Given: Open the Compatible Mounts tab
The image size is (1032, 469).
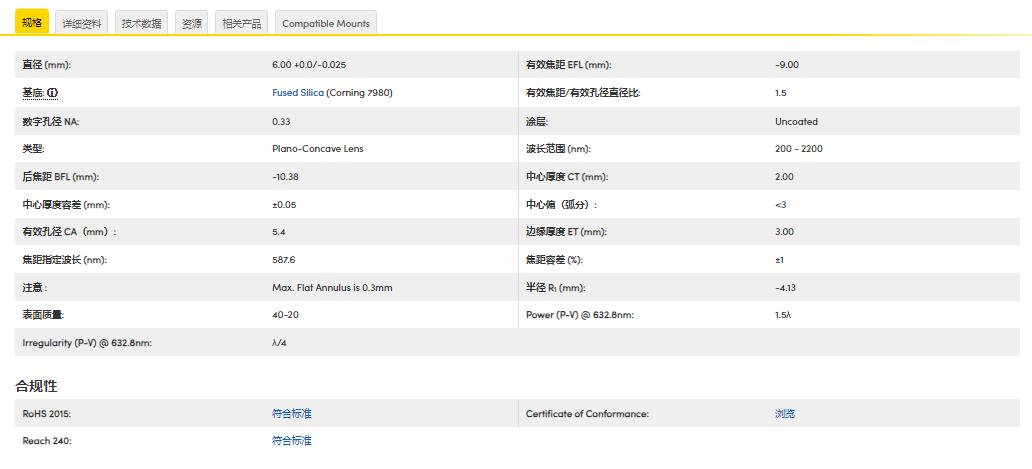Looking at the screenshot, I should click(x=325, y=23).
